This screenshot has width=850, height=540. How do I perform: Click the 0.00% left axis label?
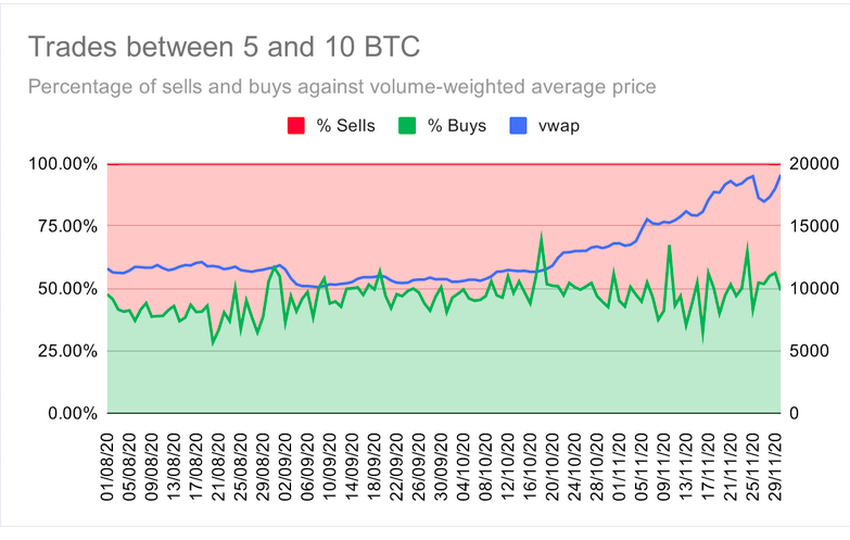74,413
